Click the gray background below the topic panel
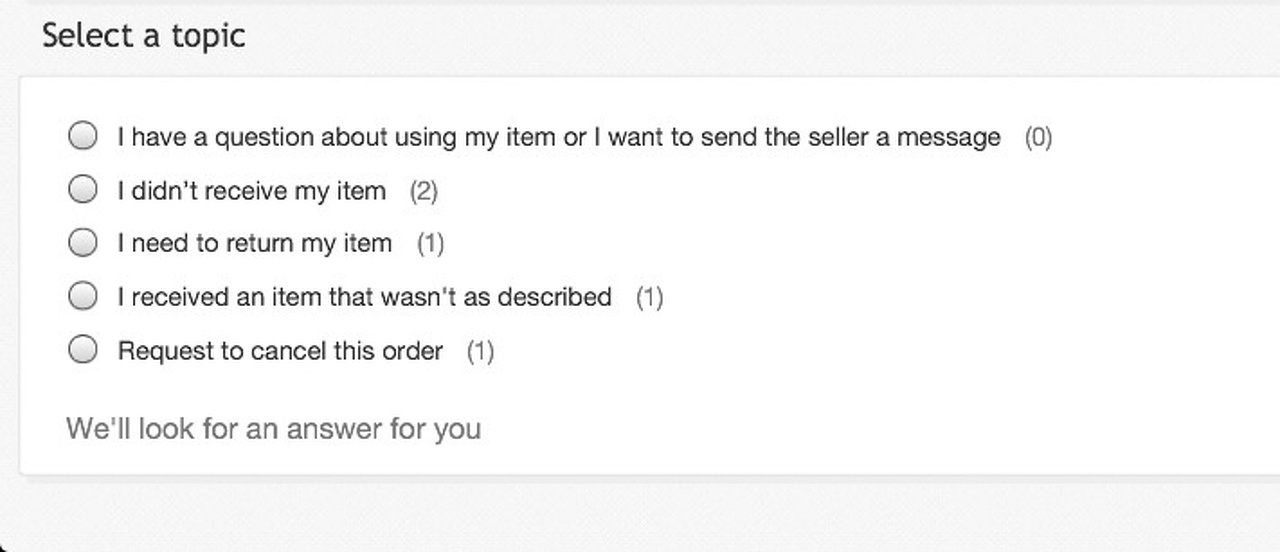The width and height of the screenshot is (1280, 552). (640, 515)
